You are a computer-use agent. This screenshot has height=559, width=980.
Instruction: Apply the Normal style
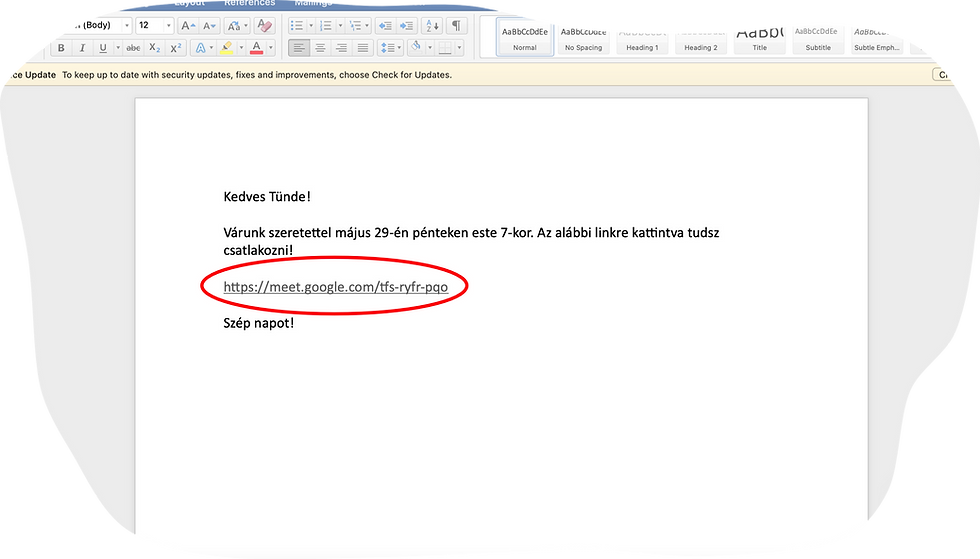(525, 38)
